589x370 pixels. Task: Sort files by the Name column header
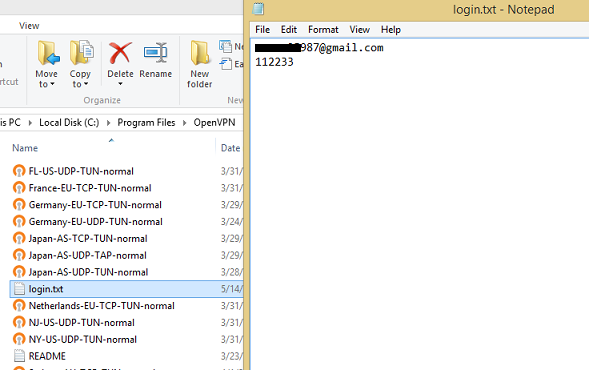click(x=25, y=148)
